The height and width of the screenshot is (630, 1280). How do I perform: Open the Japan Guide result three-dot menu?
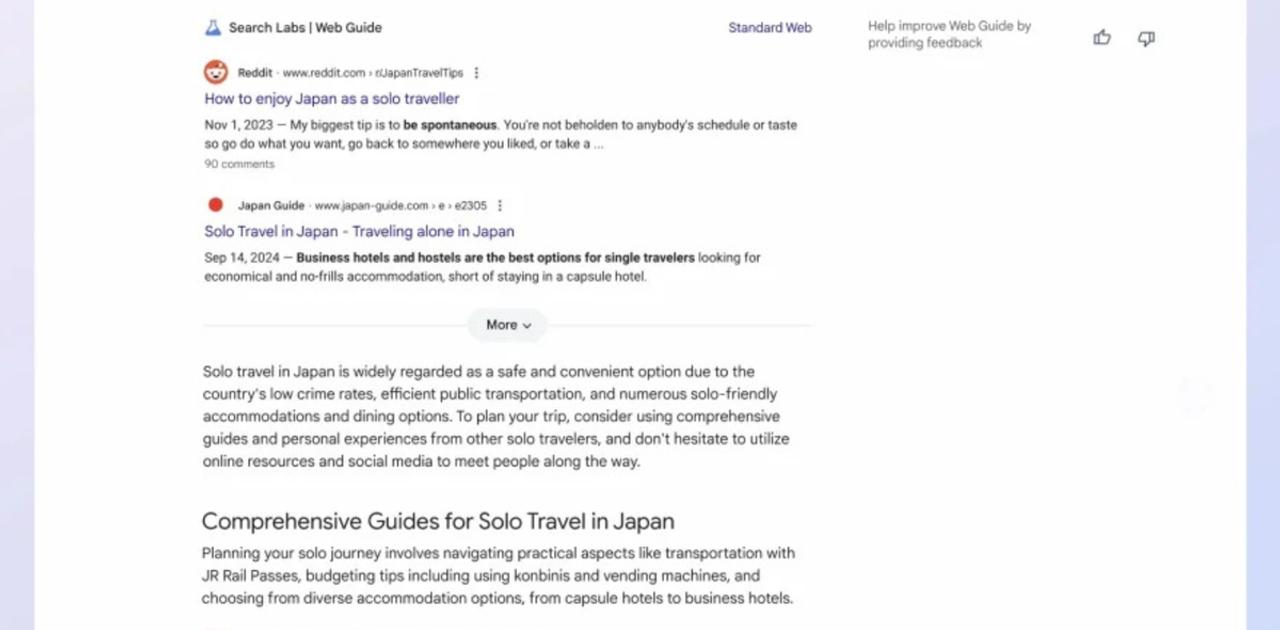(x=500, y=206)
